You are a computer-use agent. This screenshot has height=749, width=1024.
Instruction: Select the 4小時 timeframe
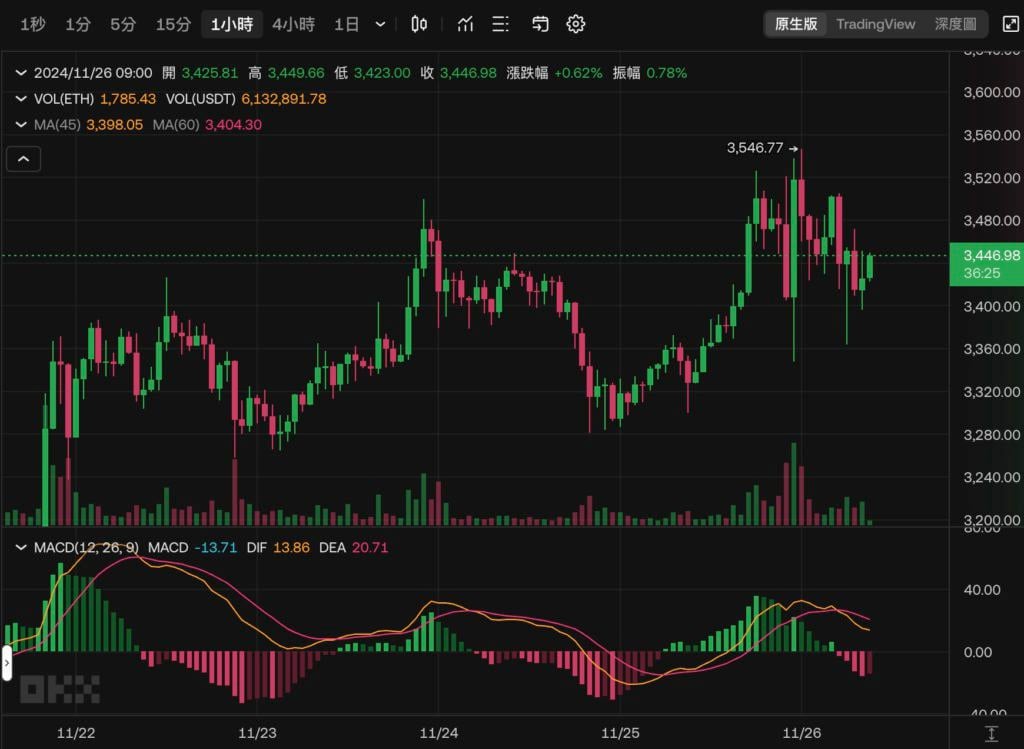(293, 24)
